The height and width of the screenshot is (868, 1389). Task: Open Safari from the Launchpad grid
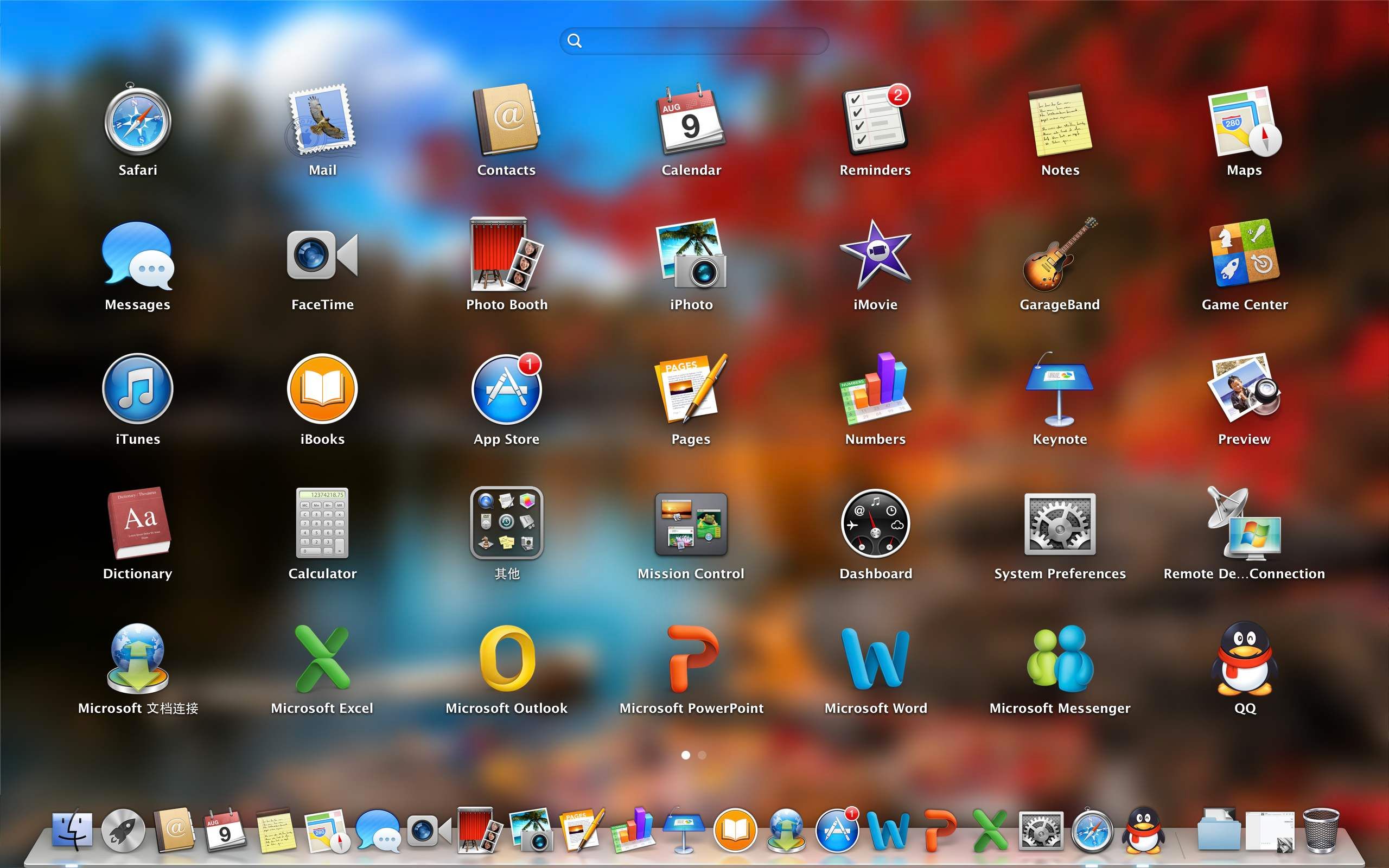point(138,120)
